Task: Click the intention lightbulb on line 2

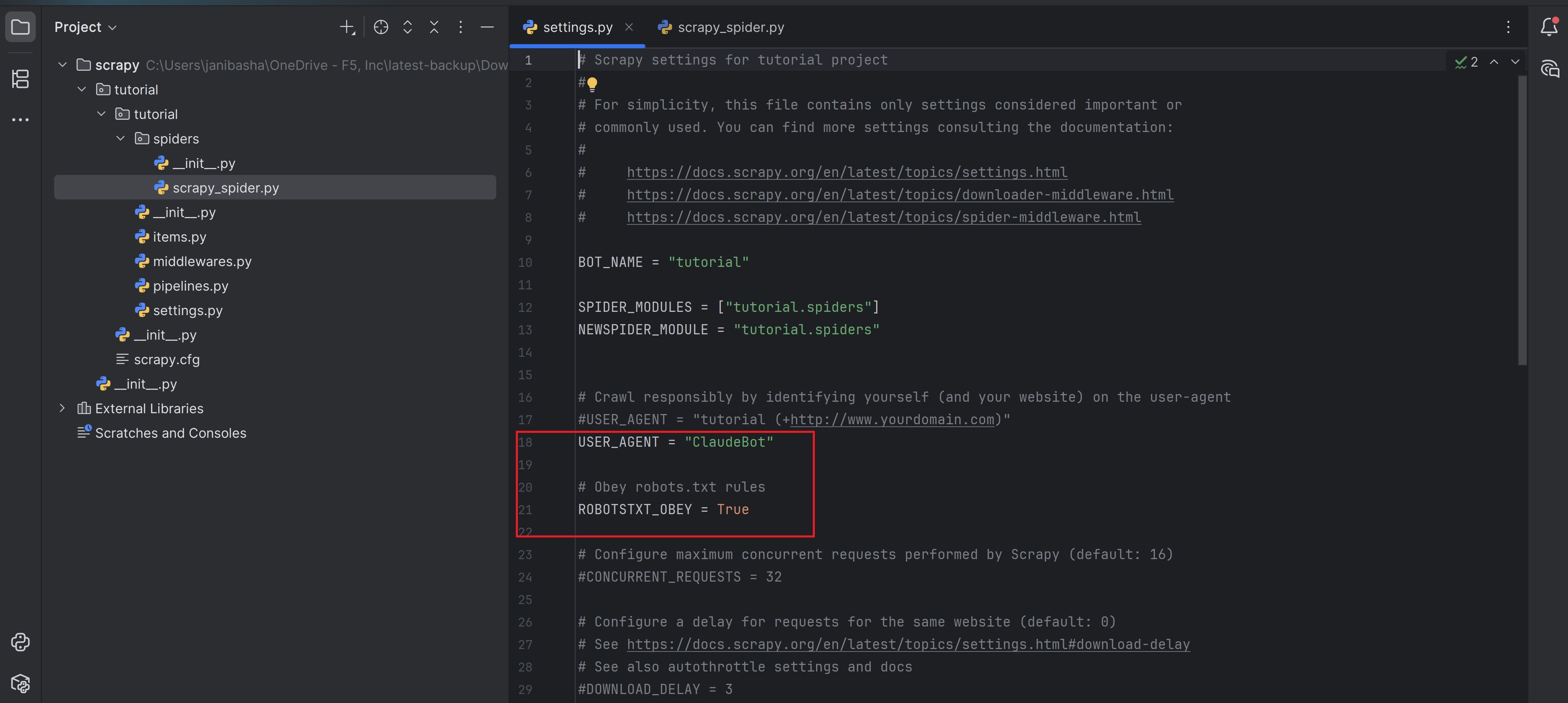Action: 592,83
